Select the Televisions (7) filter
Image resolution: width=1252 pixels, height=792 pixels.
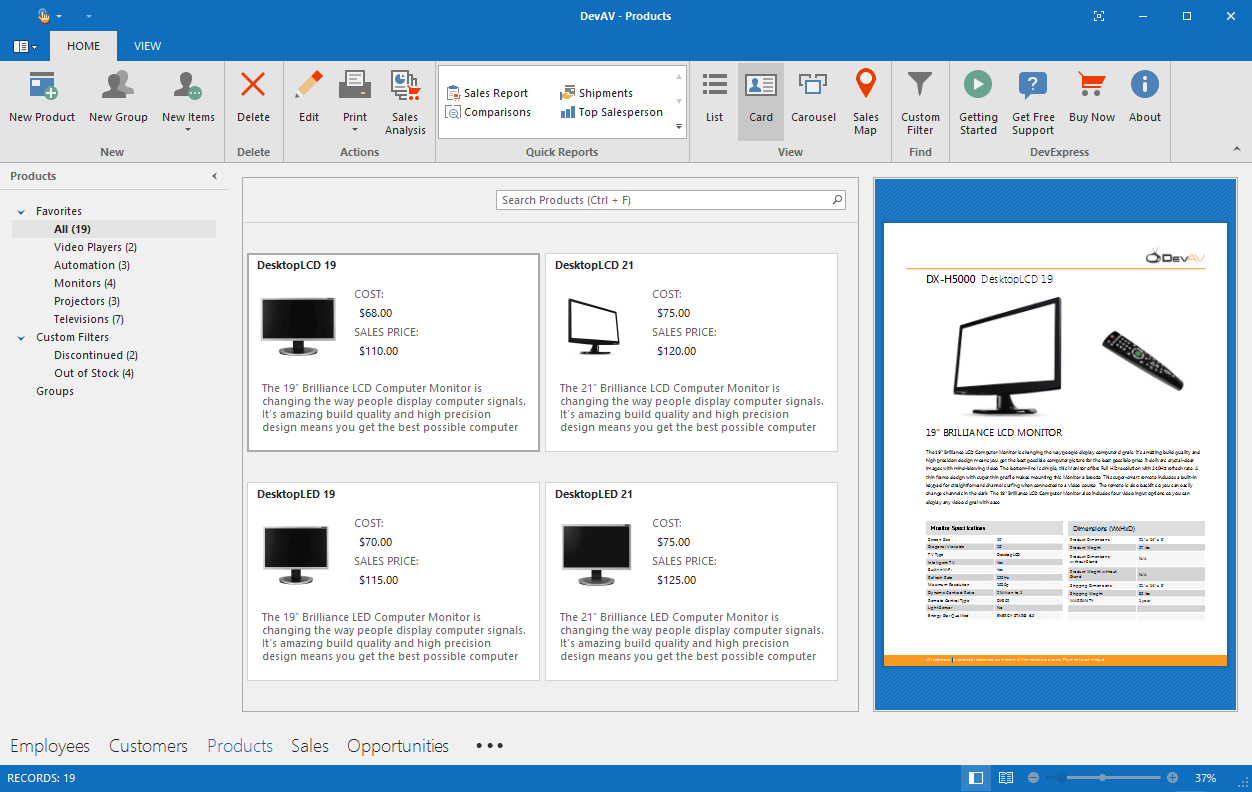click(89, 319)
